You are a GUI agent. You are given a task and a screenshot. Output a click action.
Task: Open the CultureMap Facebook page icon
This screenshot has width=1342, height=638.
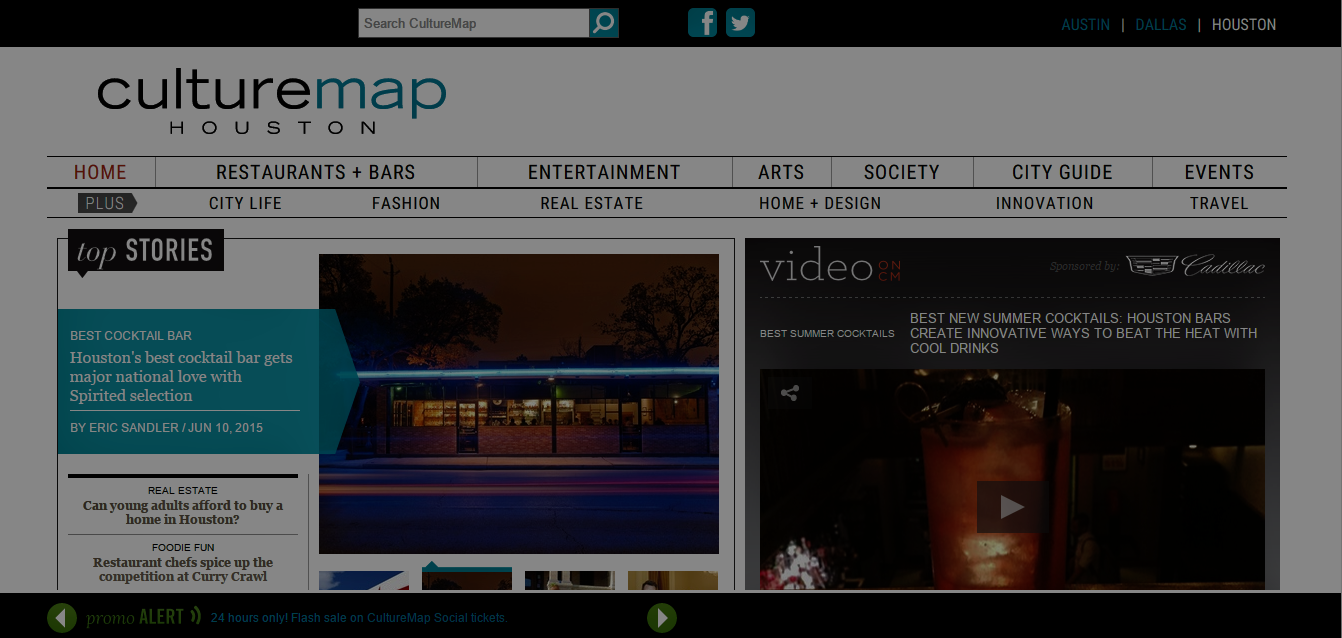[703, 22]
